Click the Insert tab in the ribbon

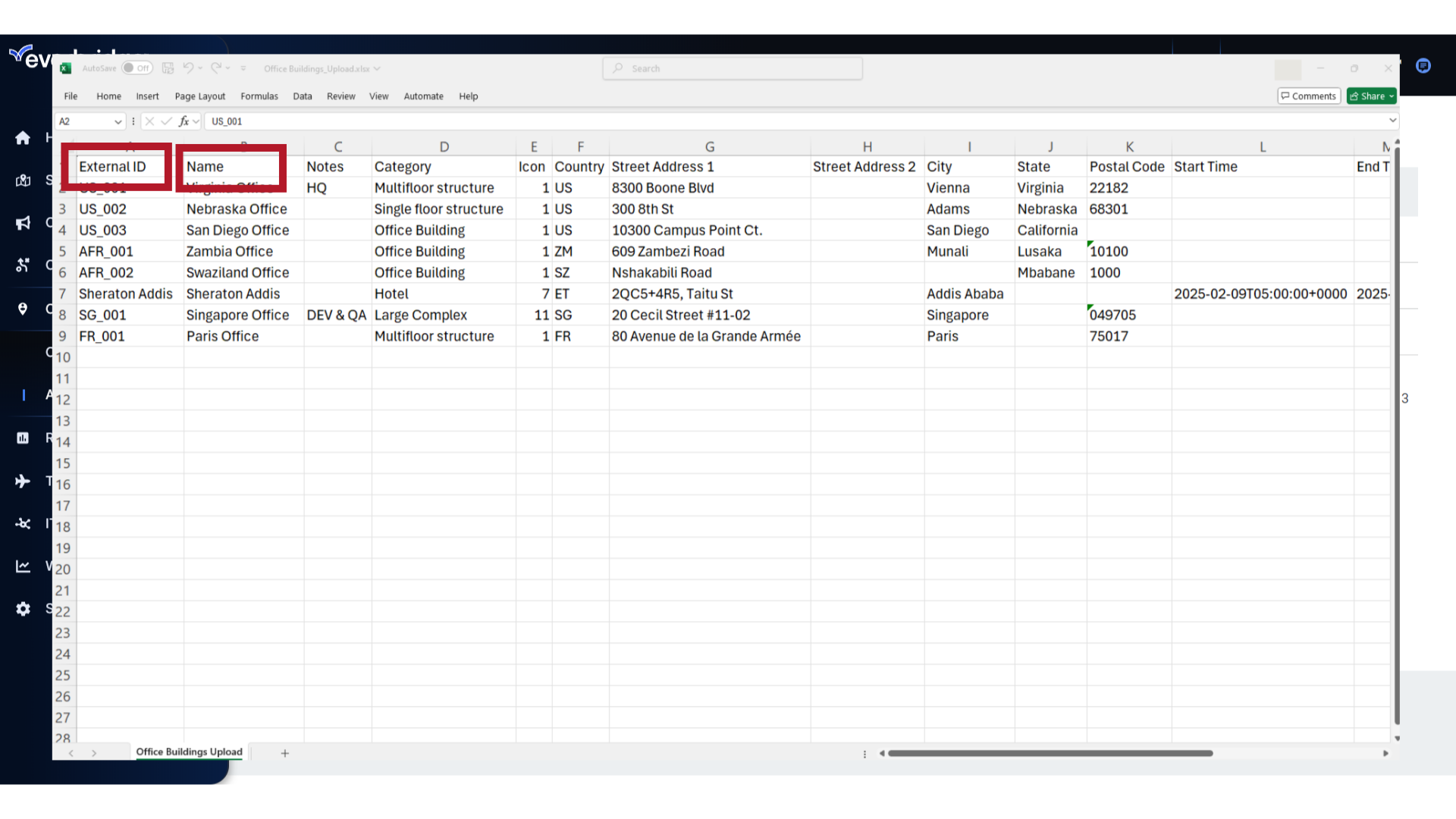tap(147, 96)
